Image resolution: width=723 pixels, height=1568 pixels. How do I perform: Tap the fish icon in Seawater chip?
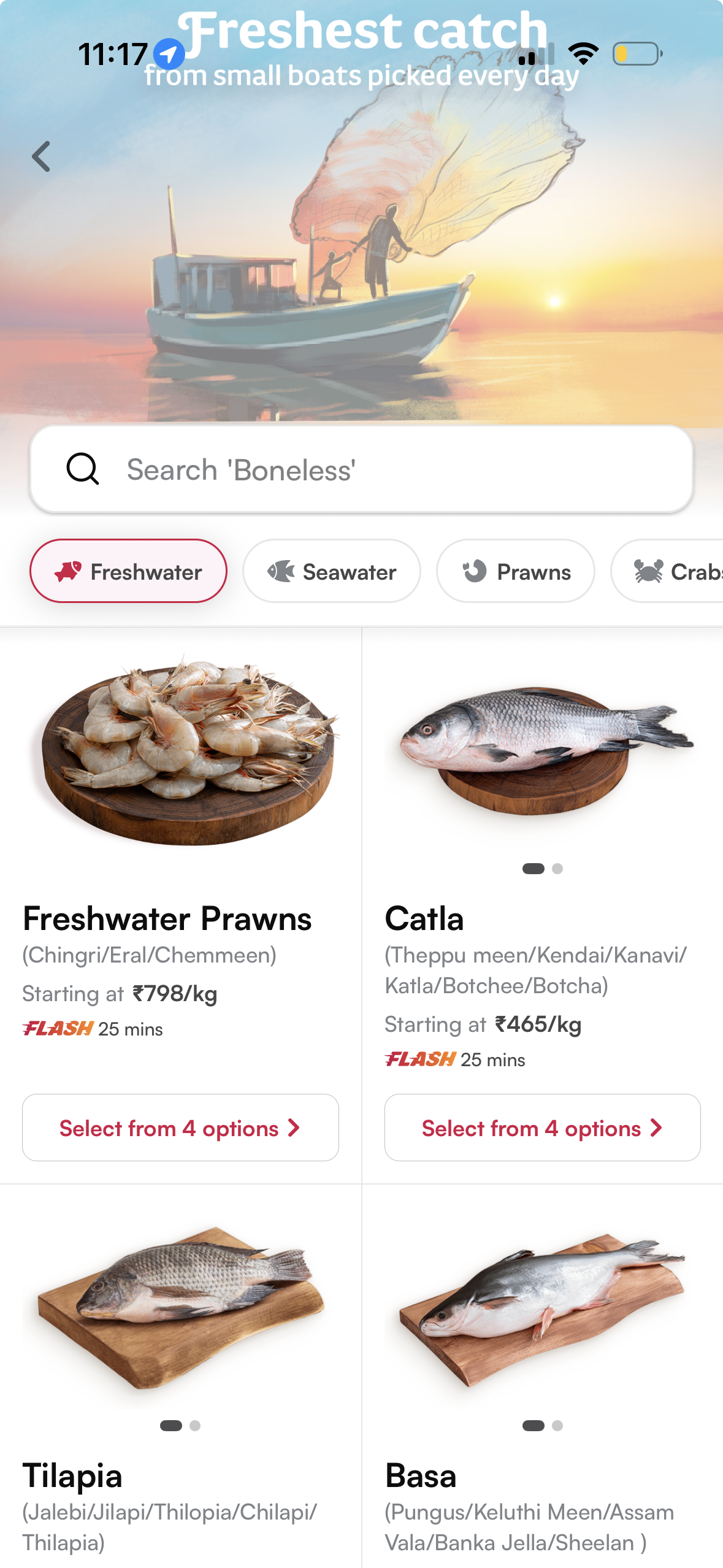pos(281,572)
